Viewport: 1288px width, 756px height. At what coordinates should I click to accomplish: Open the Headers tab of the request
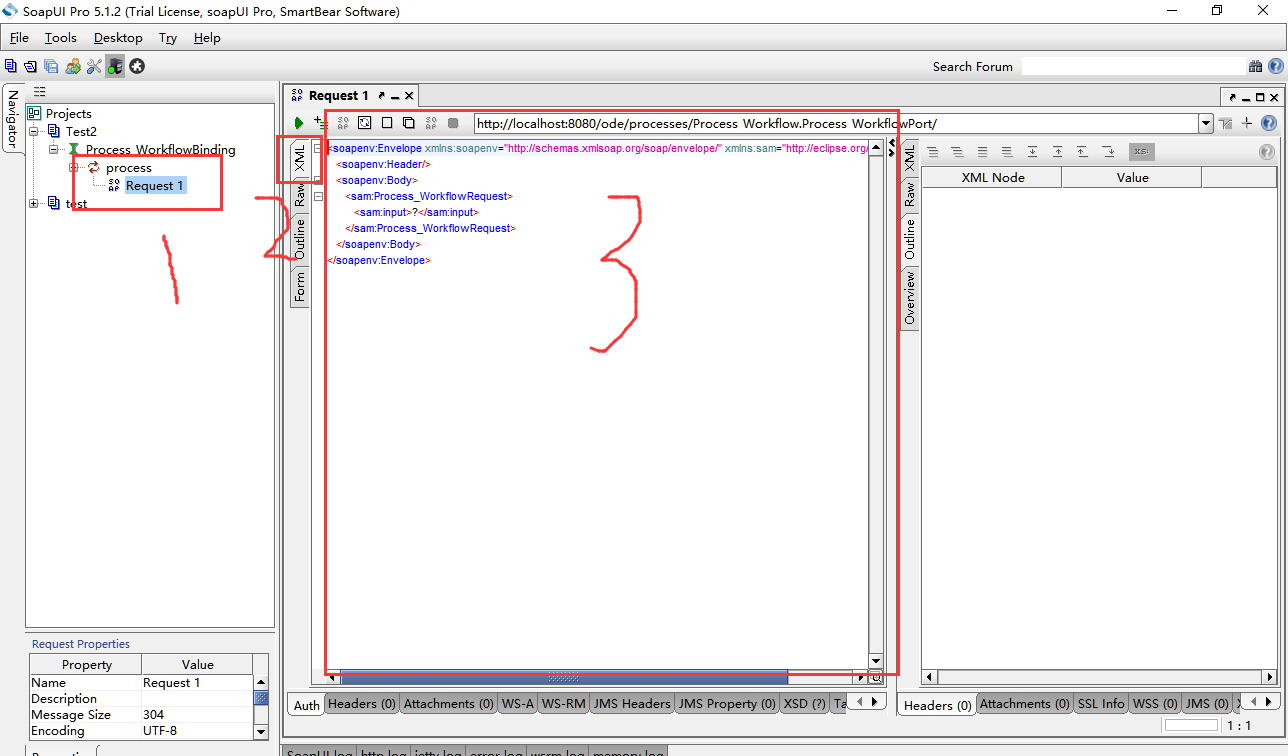point(361,703)
